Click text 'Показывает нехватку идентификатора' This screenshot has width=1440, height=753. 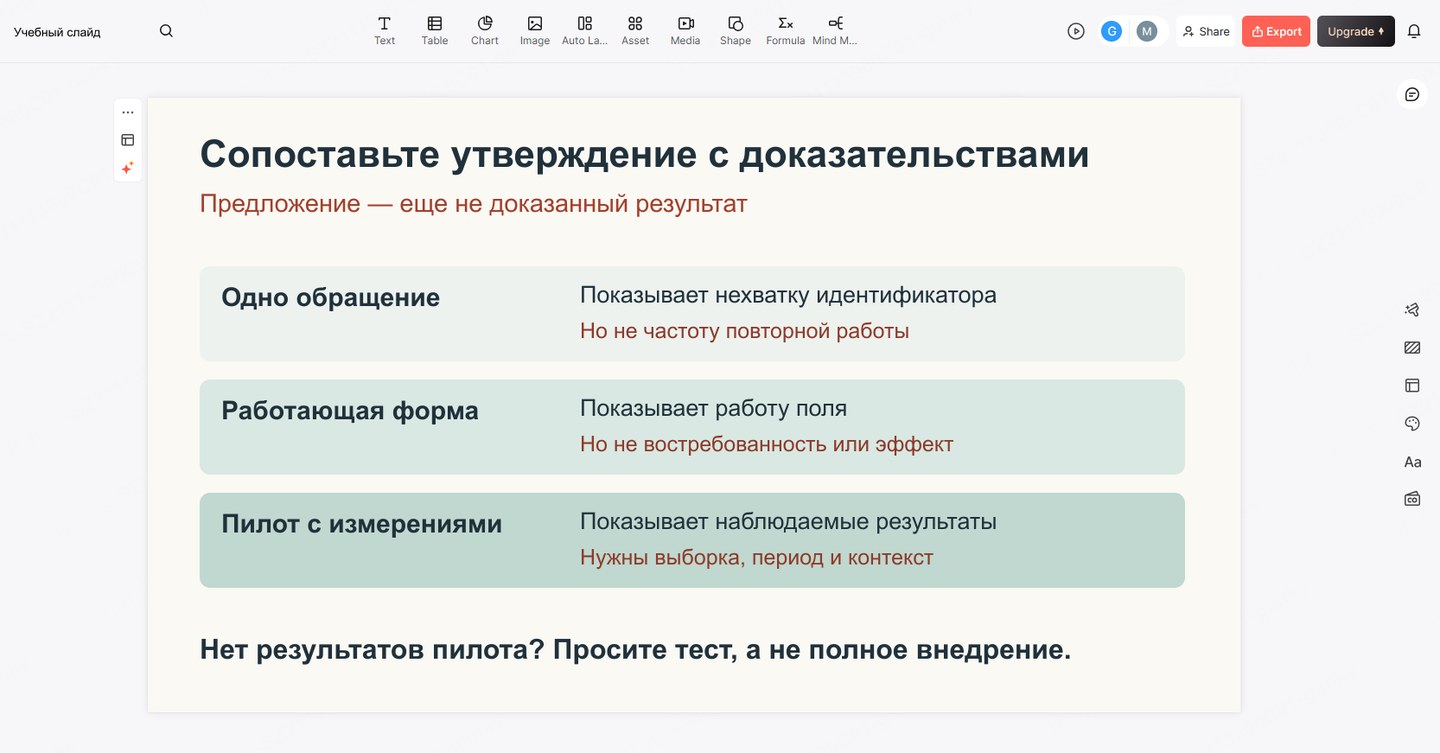click(x=788, y=295)
